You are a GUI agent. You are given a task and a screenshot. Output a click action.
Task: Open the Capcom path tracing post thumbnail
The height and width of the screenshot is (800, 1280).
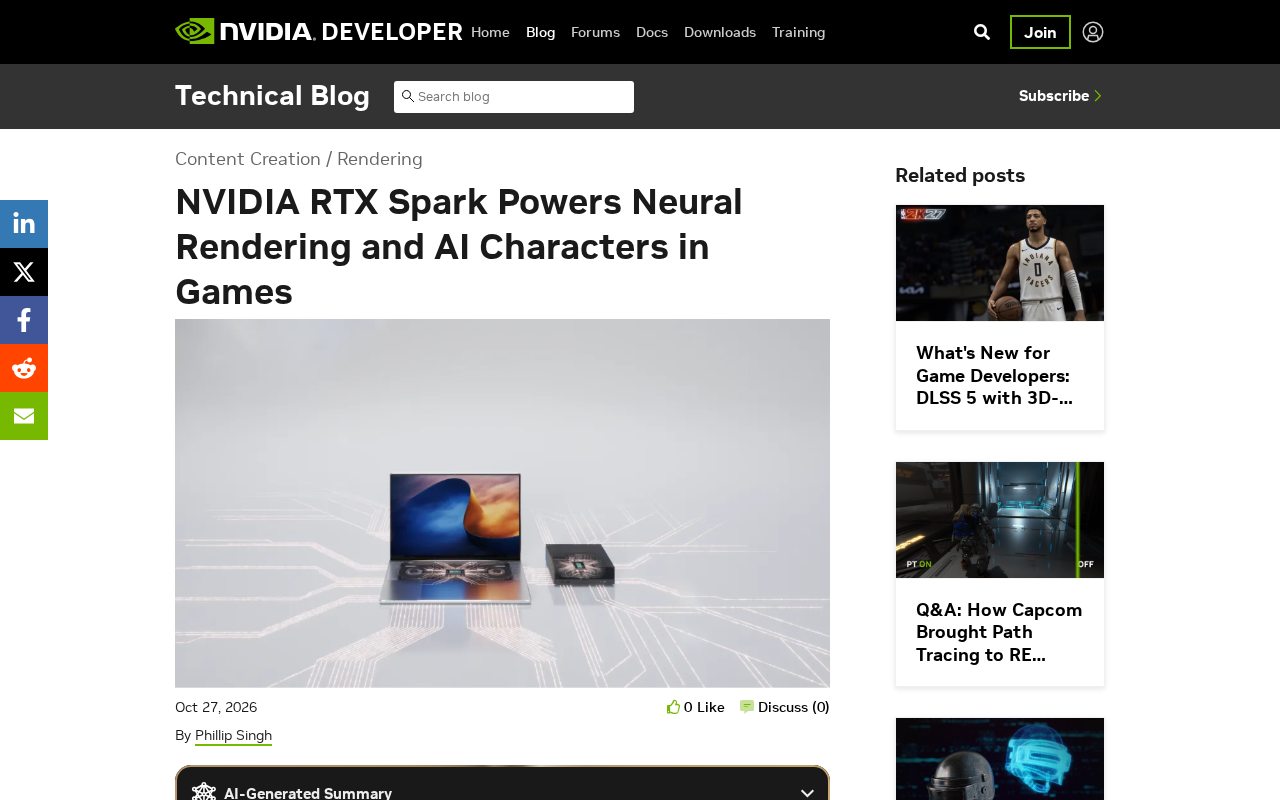[x=1000, y=520]
